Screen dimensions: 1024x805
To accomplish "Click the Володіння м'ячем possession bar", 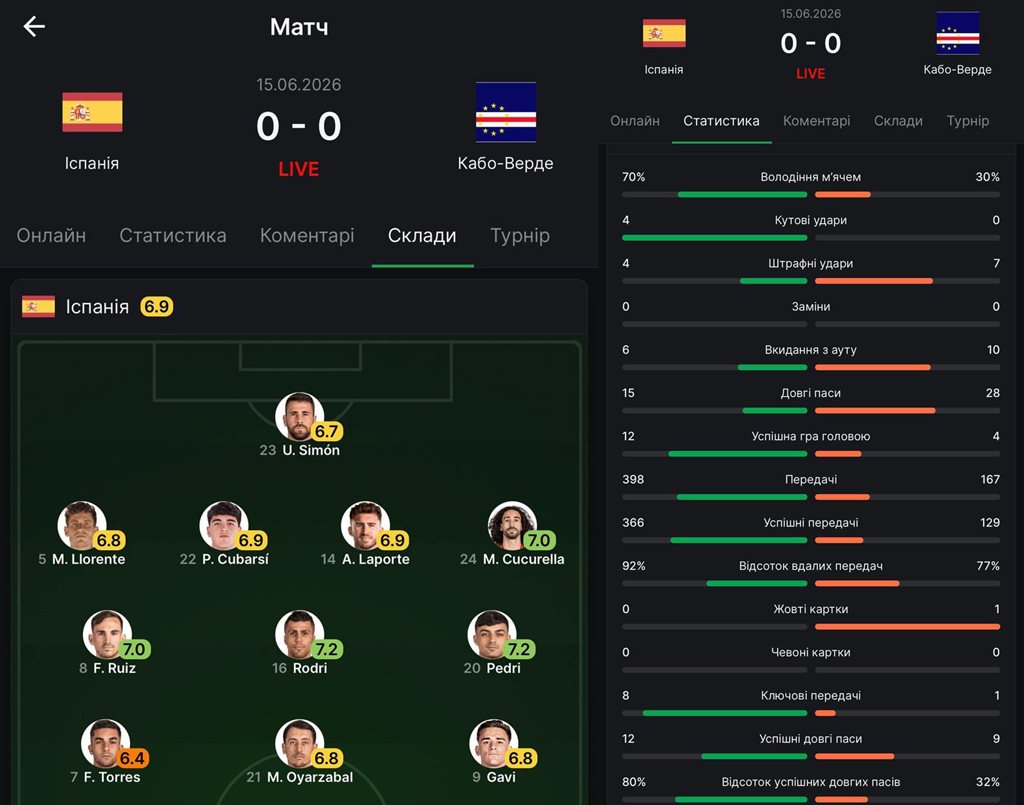I will (810, 195).
